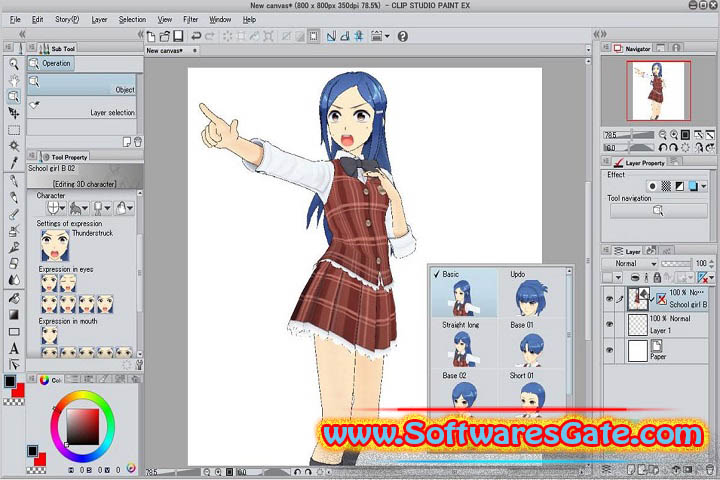The width and height of the screenshot is (720, 480).
Task: Select the Operation object tool
Action: pyautogui.click(x=14, y=96)
